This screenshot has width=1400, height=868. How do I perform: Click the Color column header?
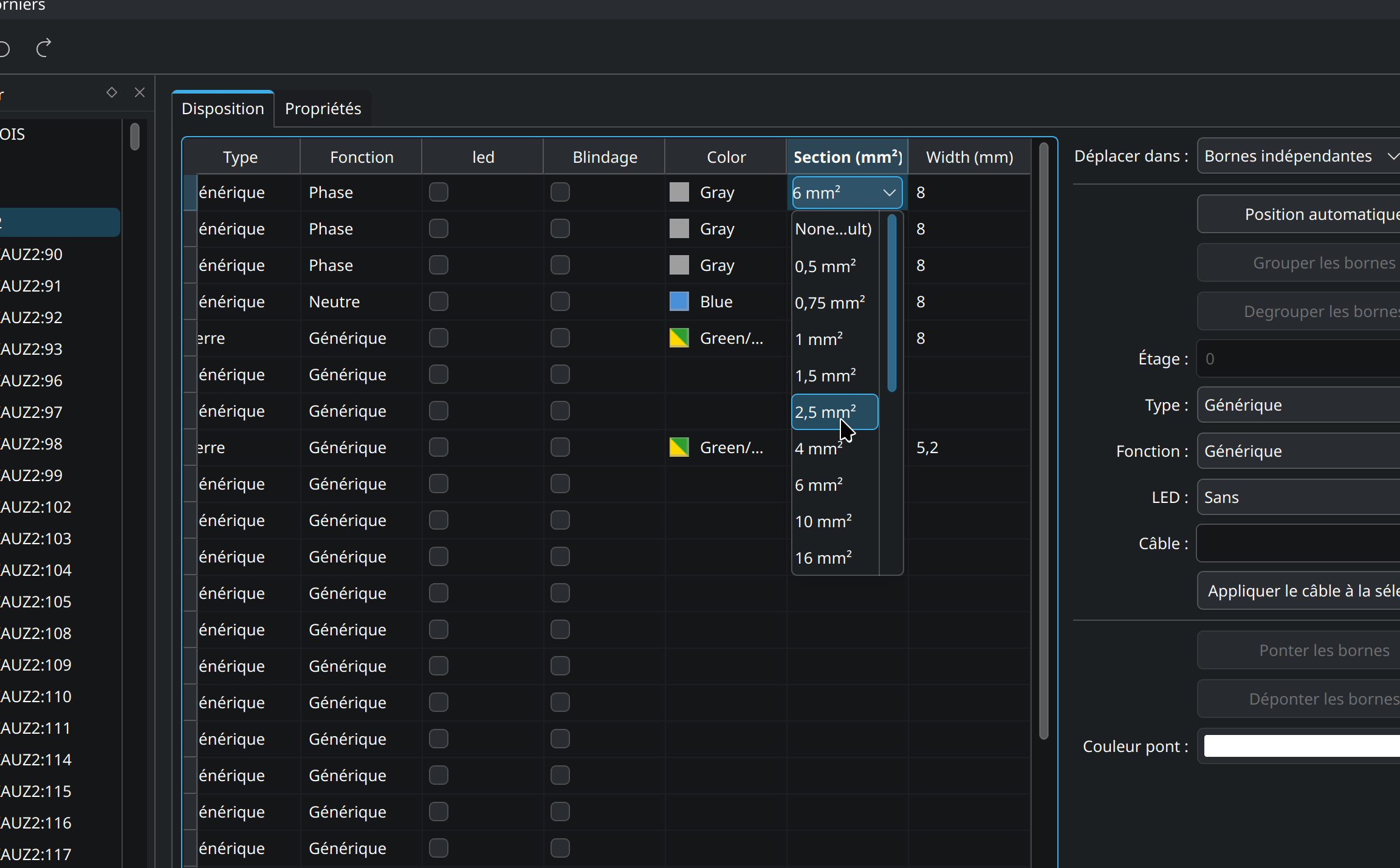point(726,157)
